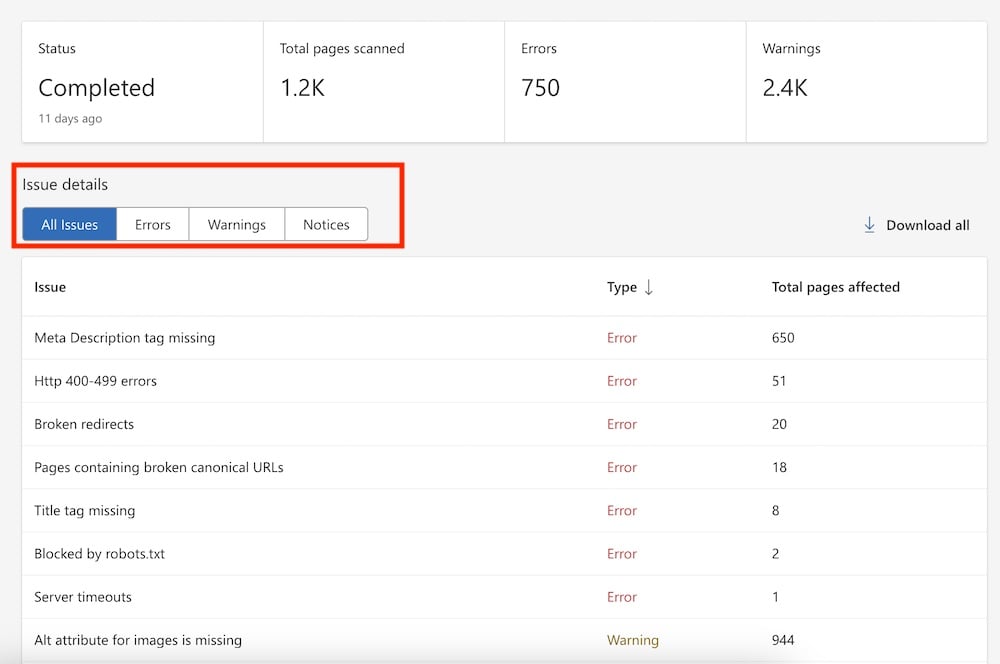1000x664 pixels.
Task: Click the Issue column header
Action: pos(50,288)
